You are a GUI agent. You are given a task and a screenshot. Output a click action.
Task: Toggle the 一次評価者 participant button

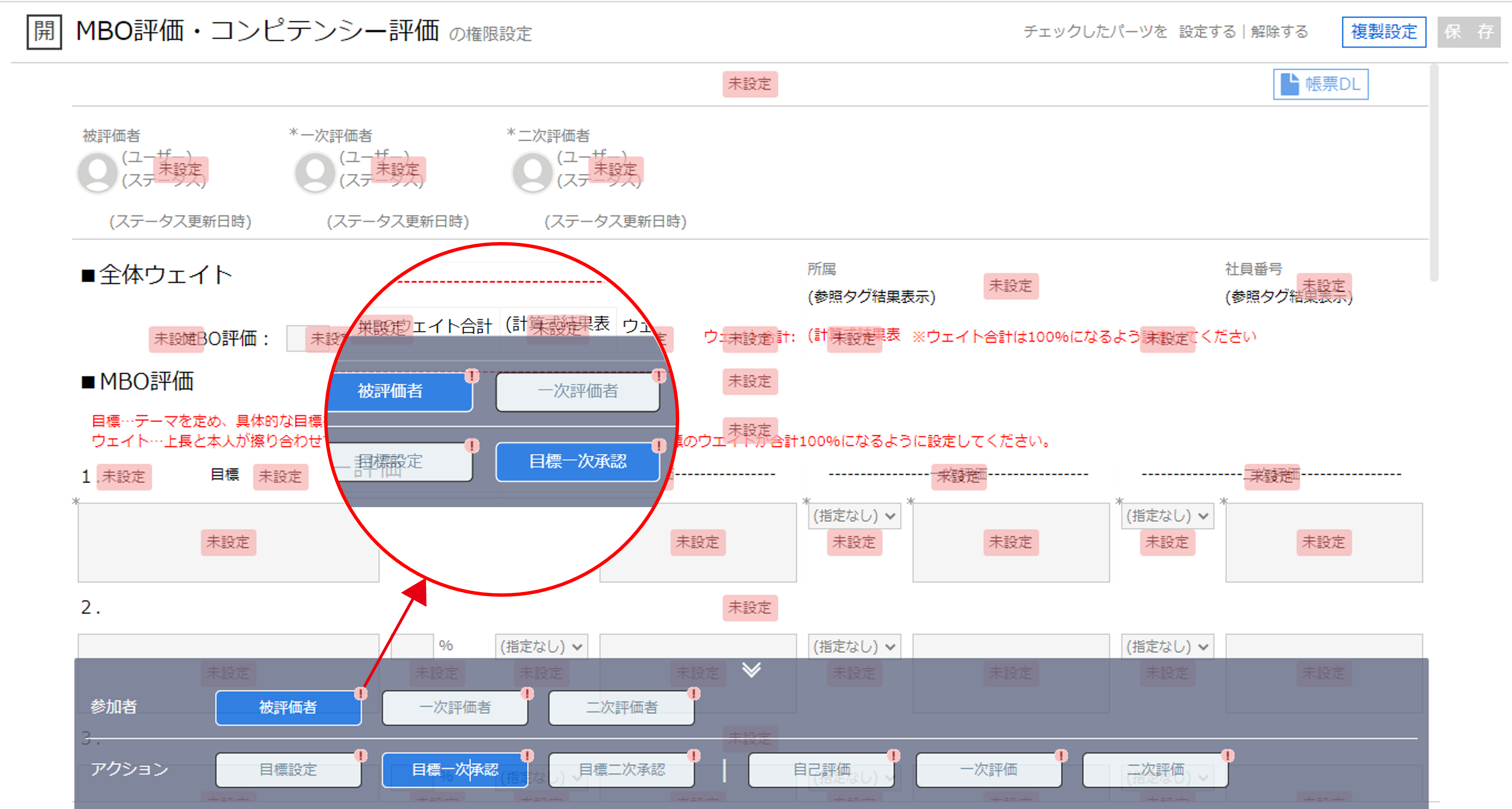pyautogui.click(x=454, y=707)
